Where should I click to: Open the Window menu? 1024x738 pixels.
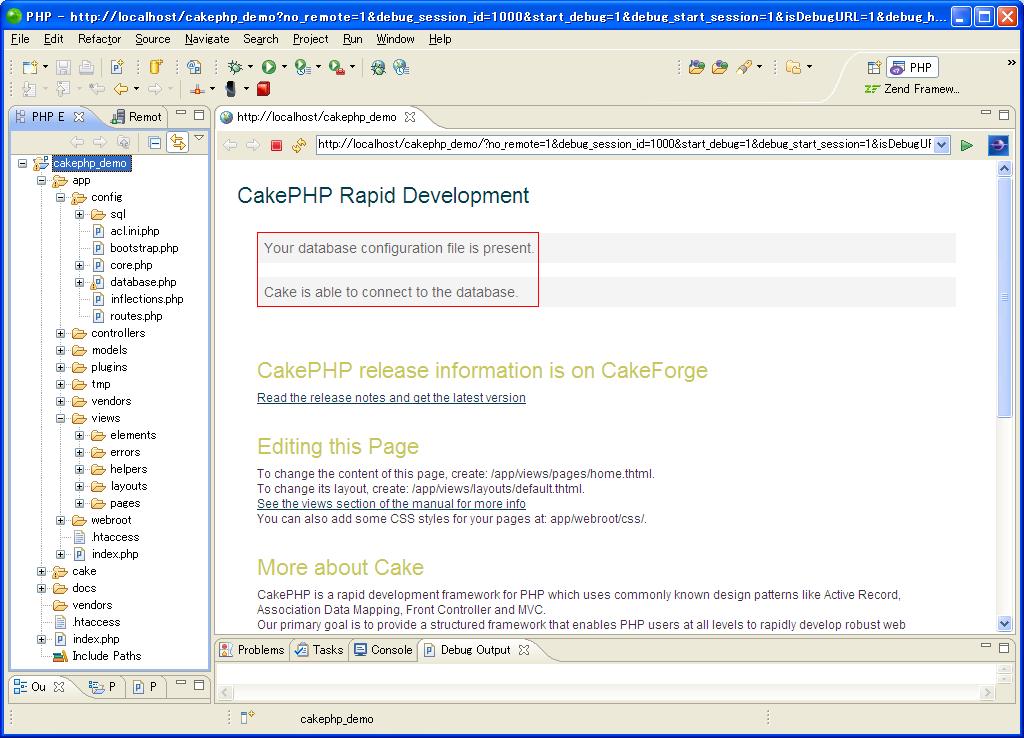point(395,39)
